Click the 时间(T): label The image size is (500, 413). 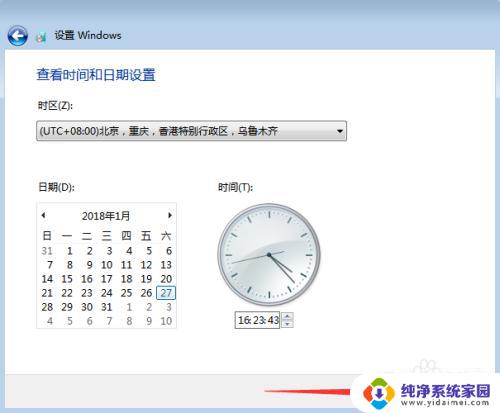pyautogui.click(x=235, y=187)
